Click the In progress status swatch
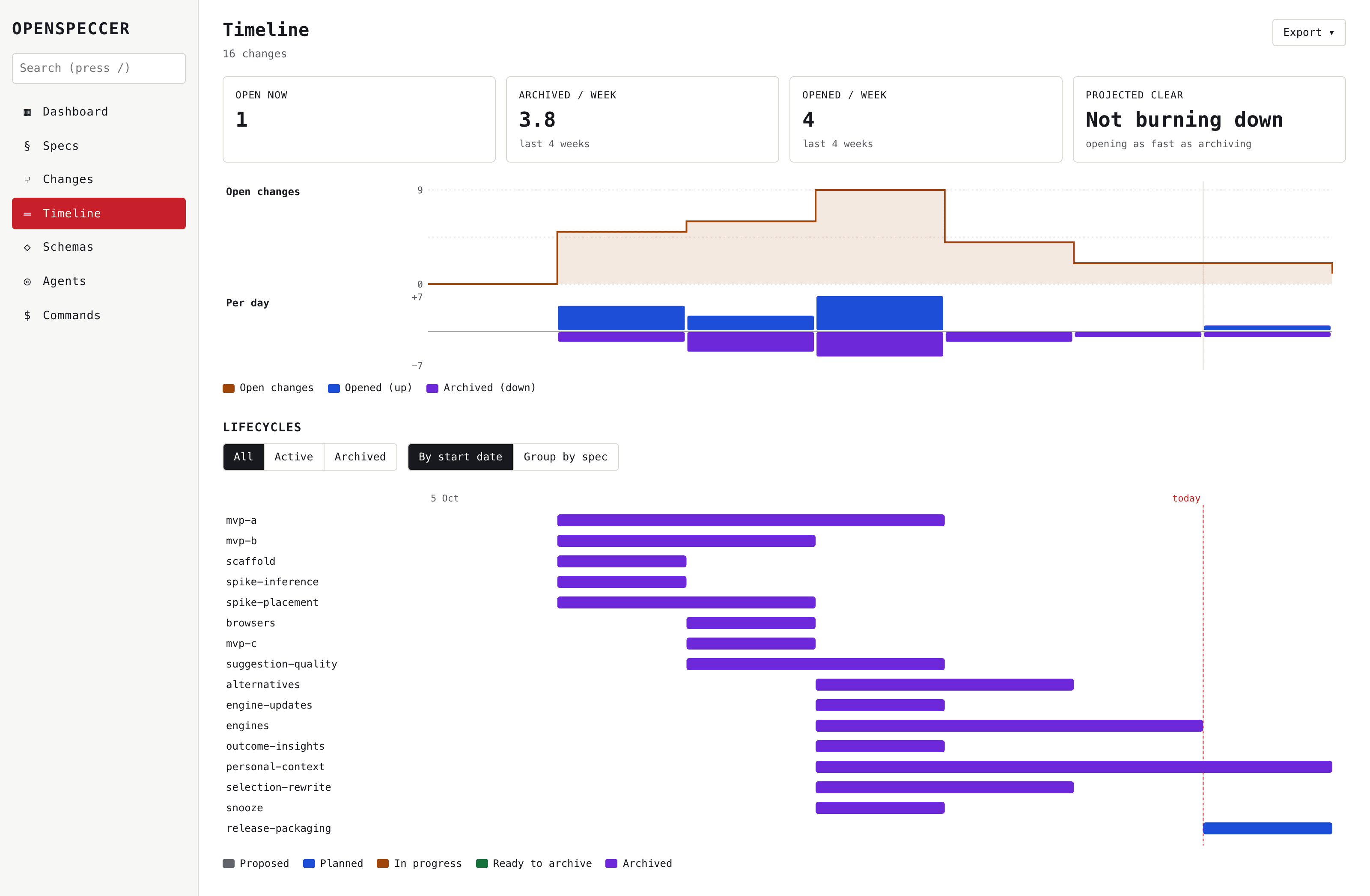1370x896 pixels. (383, 864)
